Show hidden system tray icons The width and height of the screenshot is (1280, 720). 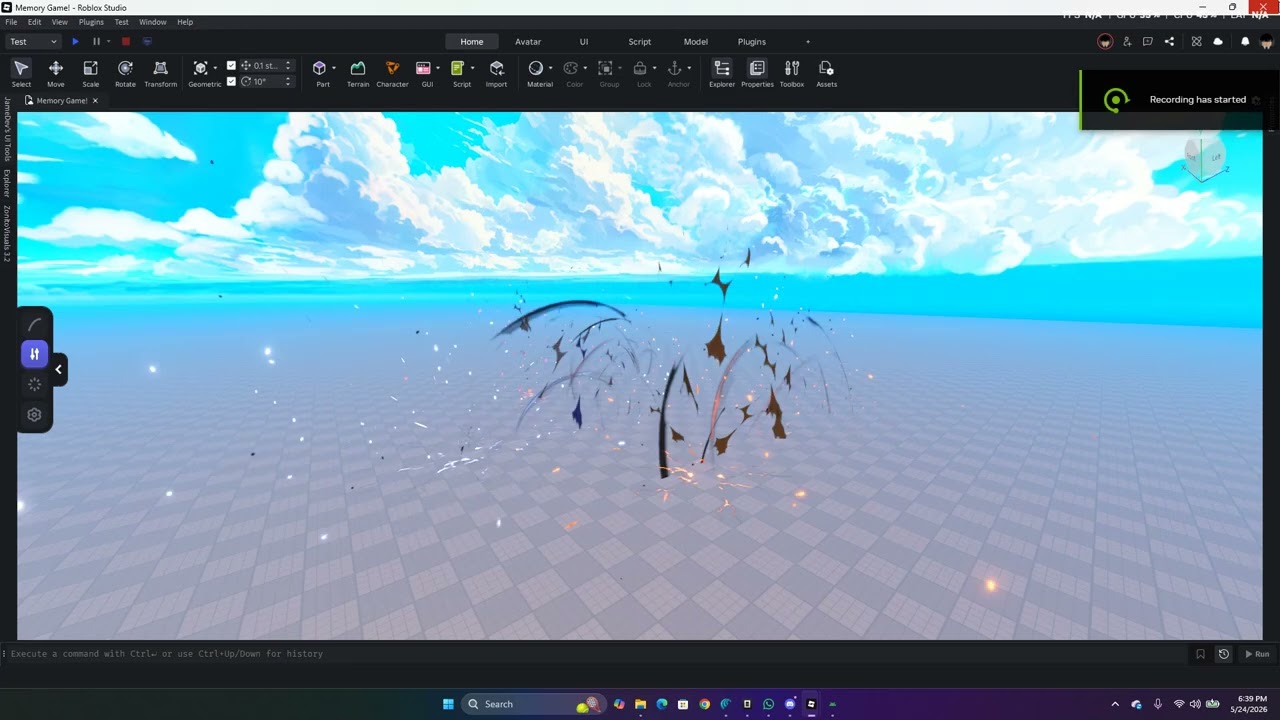1115,704
